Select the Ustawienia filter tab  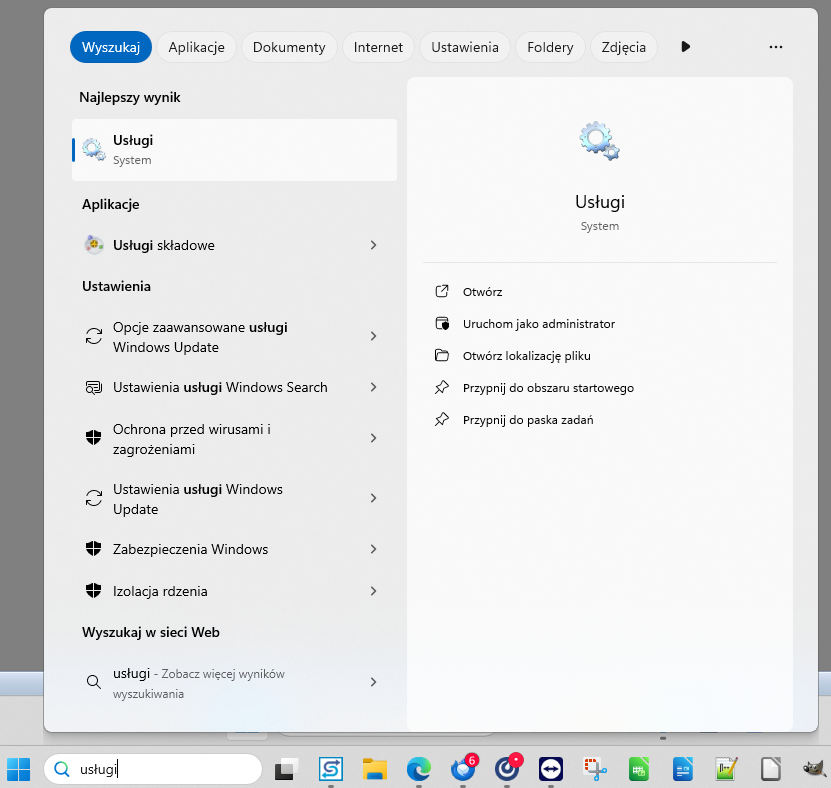[464, 47]
